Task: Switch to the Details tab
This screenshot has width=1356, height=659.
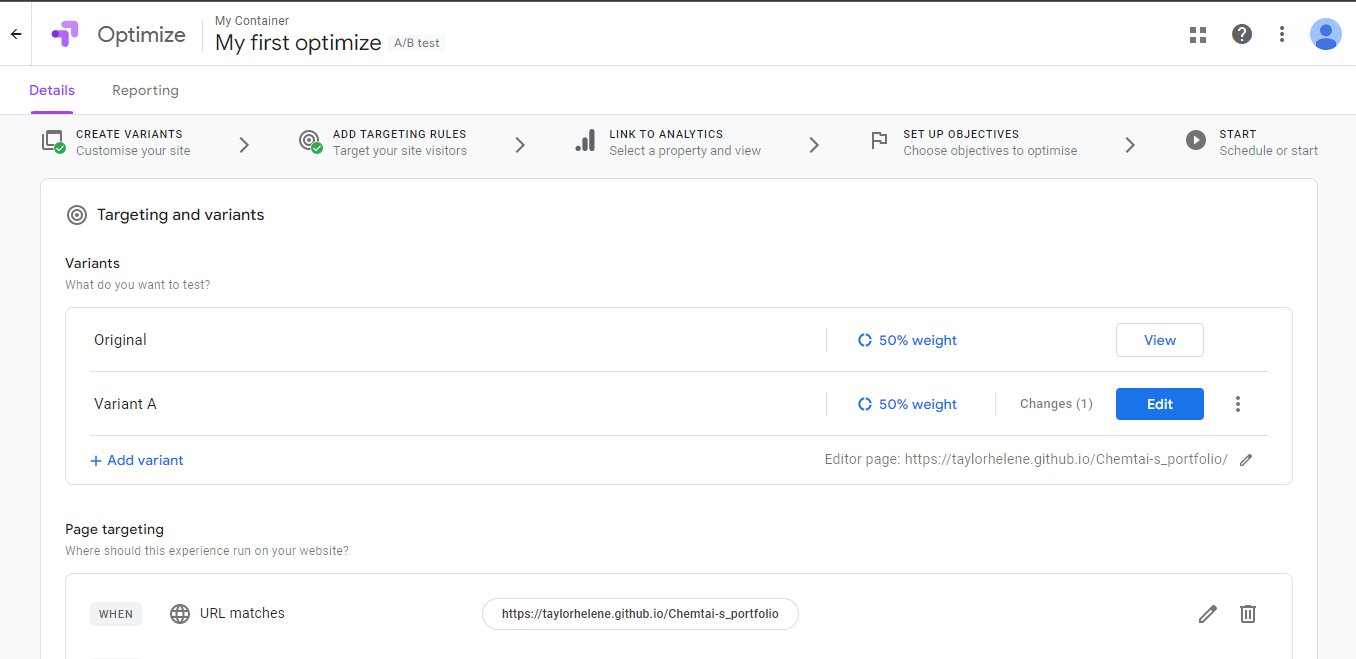Action: point(52,90)
